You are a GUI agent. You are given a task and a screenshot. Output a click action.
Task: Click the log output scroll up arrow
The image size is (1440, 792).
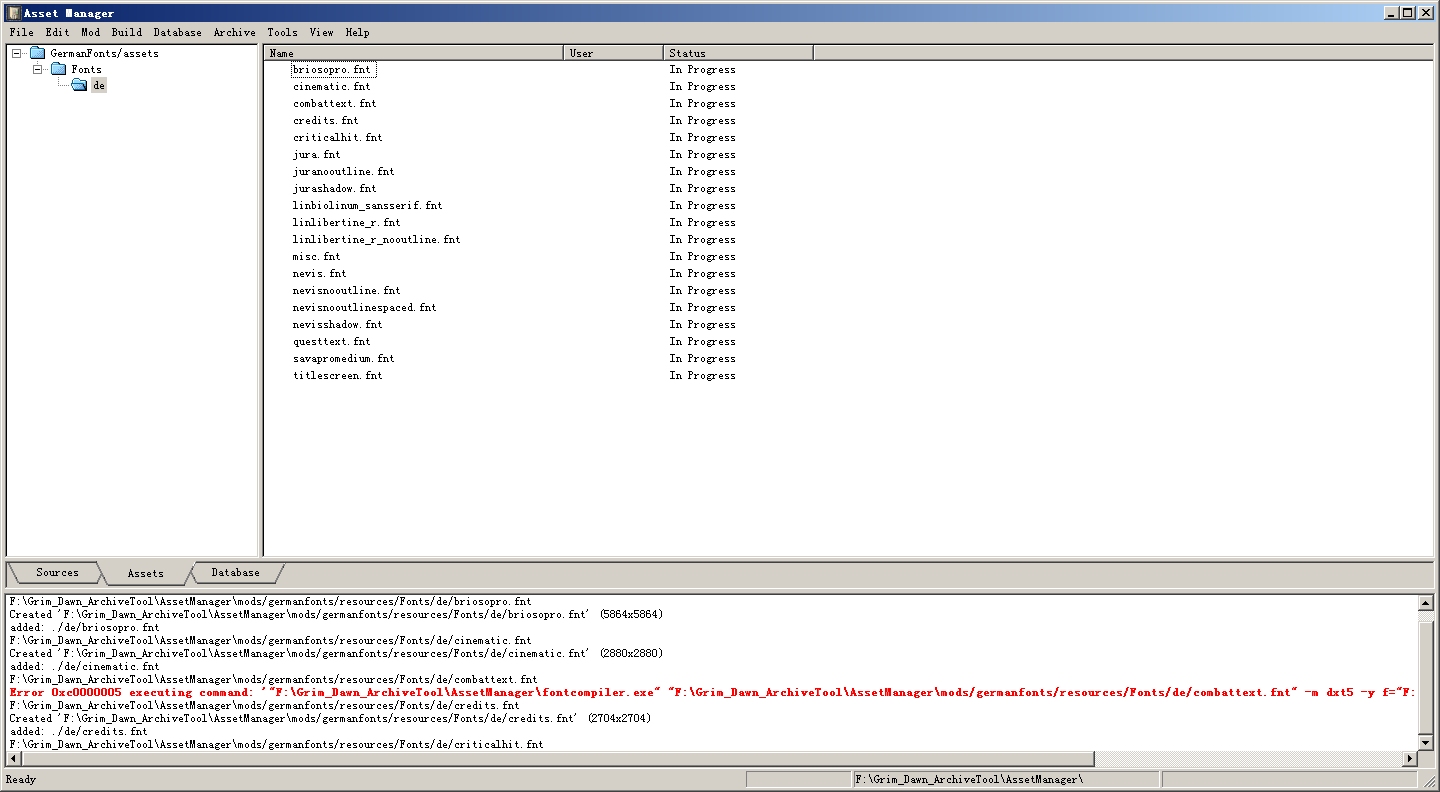pos(1425,603)
